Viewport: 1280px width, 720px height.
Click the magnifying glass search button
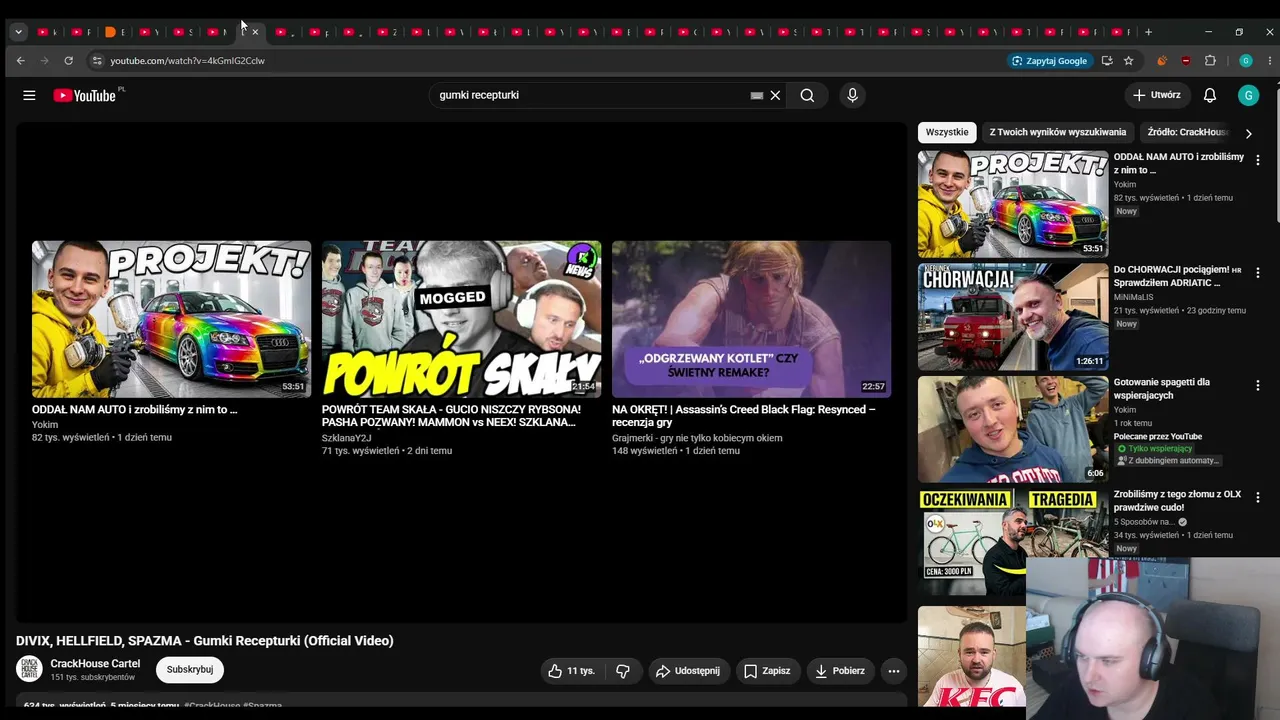click(x=807, y=95)
